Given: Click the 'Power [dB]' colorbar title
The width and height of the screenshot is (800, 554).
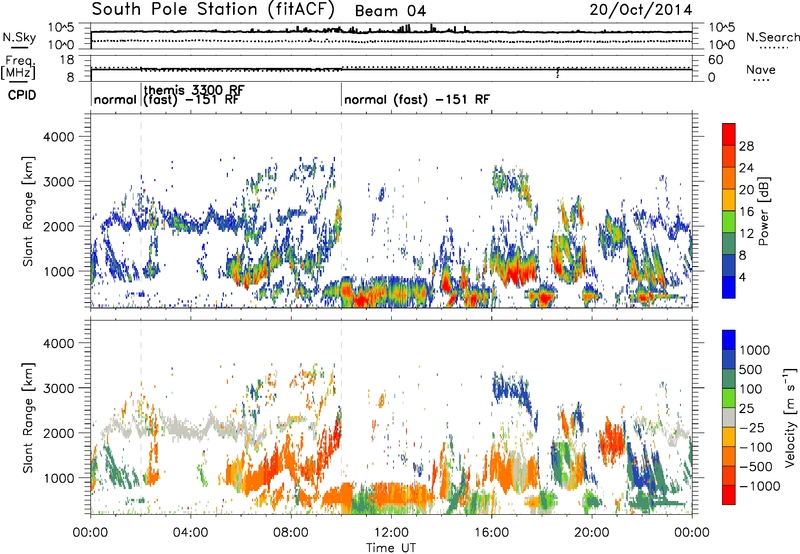Looking at the screenshot, I should click(763, 211).
